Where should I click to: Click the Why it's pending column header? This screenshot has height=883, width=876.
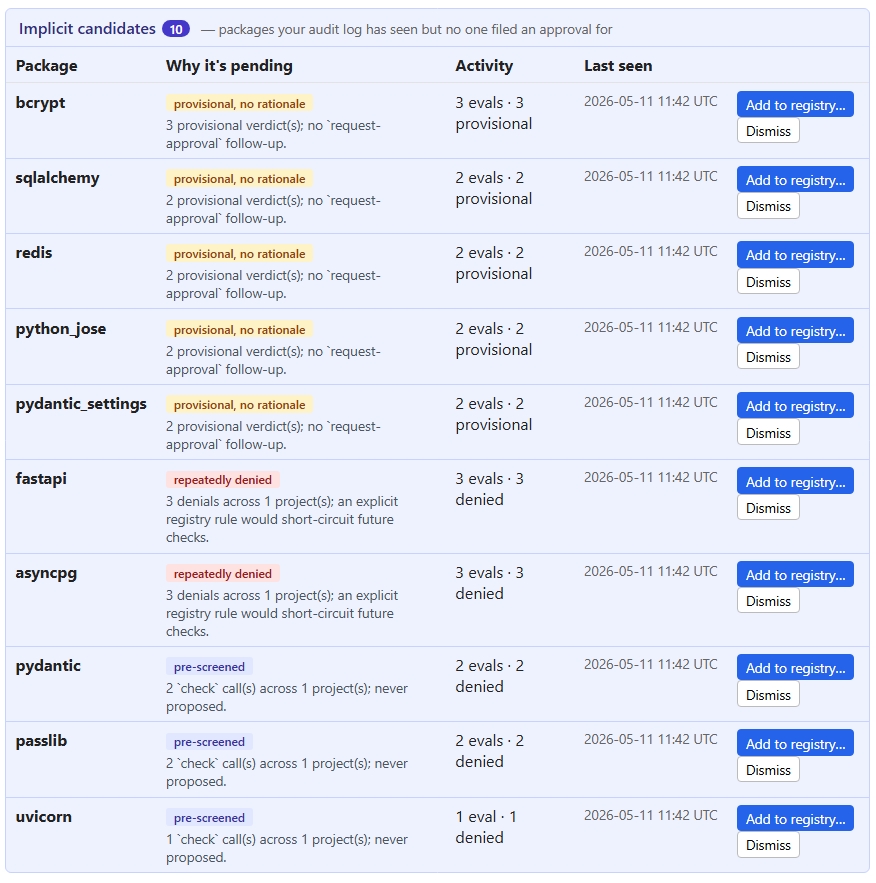pos(229,66)
